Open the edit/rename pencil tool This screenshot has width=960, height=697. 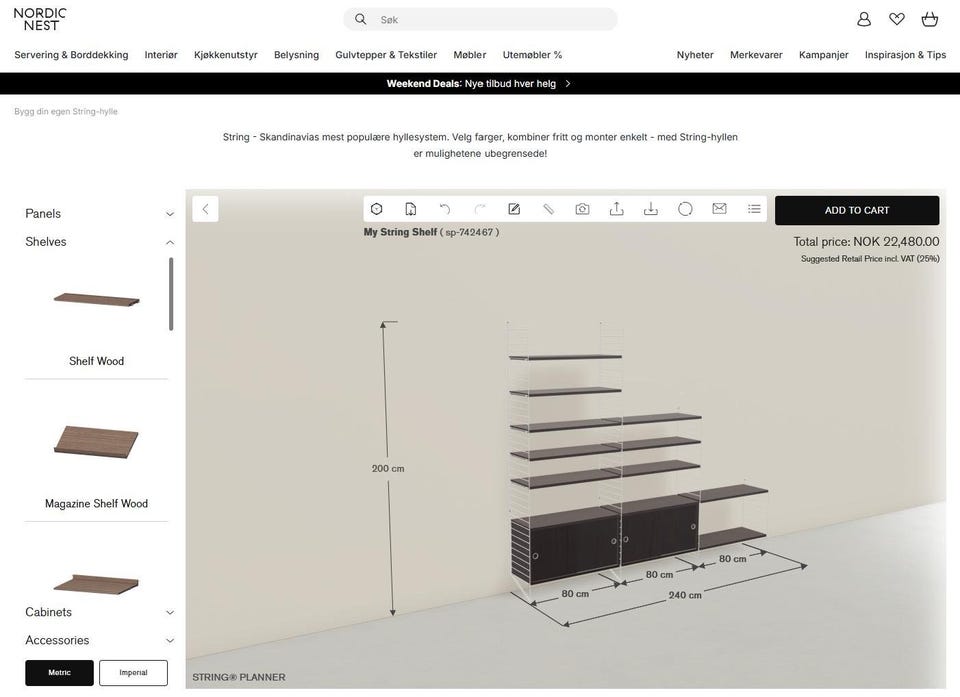pos(514,209)
